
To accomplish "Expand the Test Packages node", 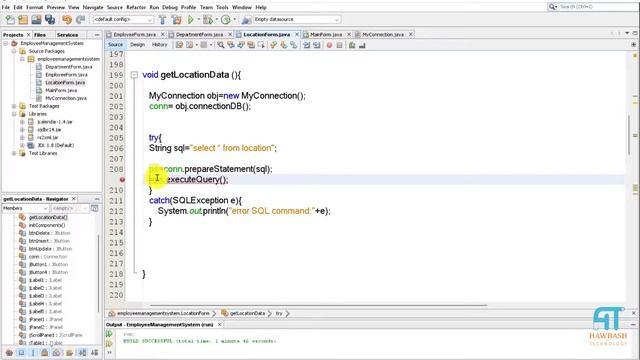I will click(x=14, y=106).
